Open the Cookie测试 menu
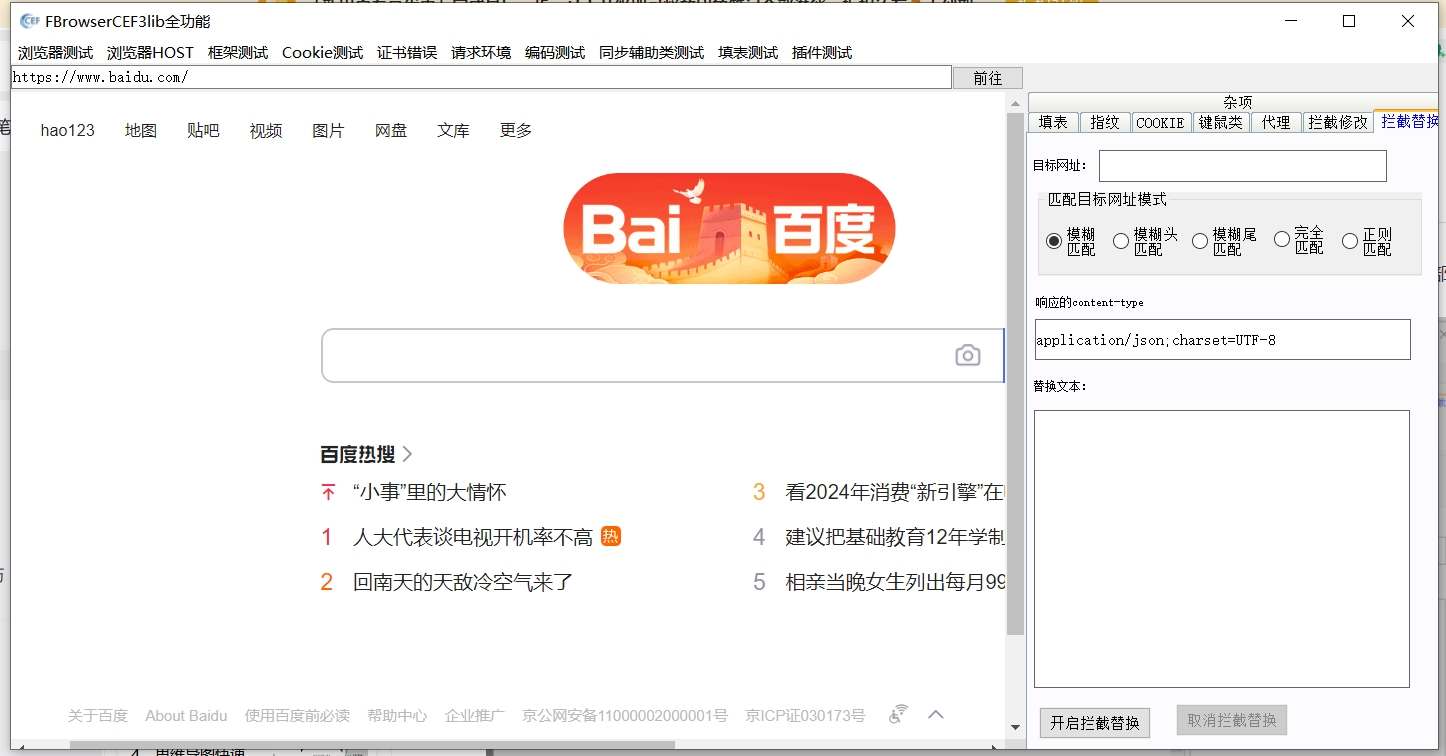1446x756 pixels. pyautogui.click(x=322, y=53)
